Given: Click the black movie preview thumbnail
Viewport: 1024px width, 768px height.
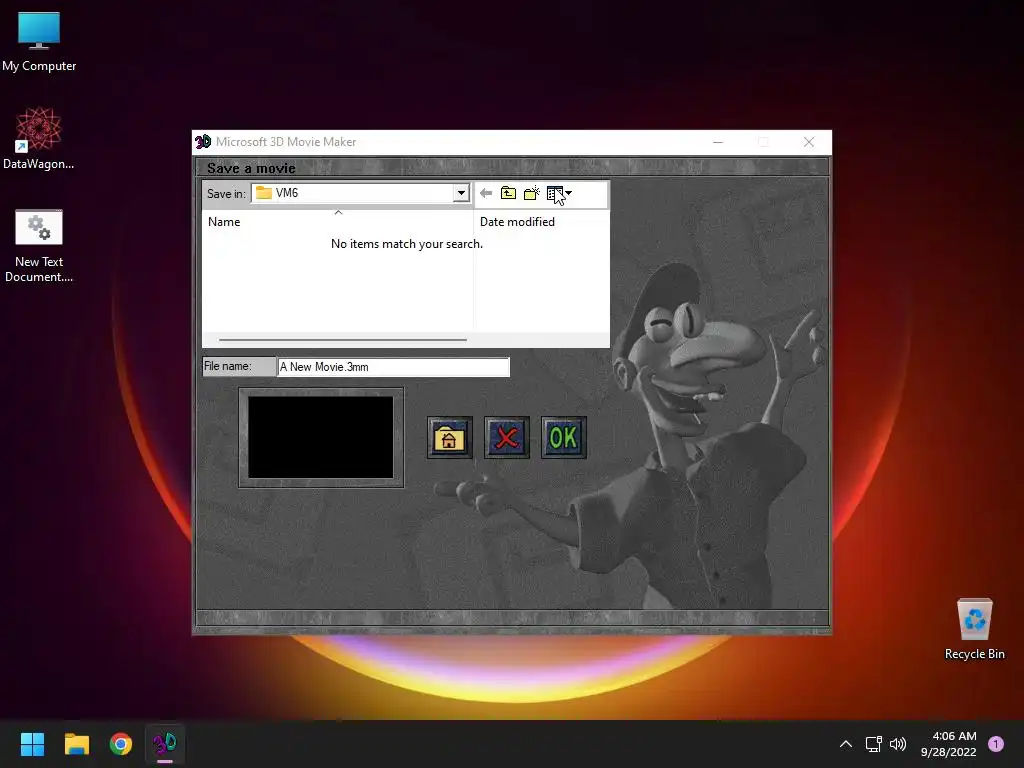Looking at the screenshot, I should pyautogui.click(x=321, y=438).
